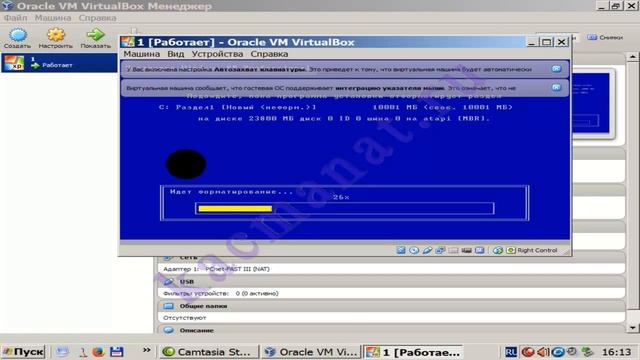Open the Общие папки section header
This screenshot has height=360, width=640.
tap(203, 306)
